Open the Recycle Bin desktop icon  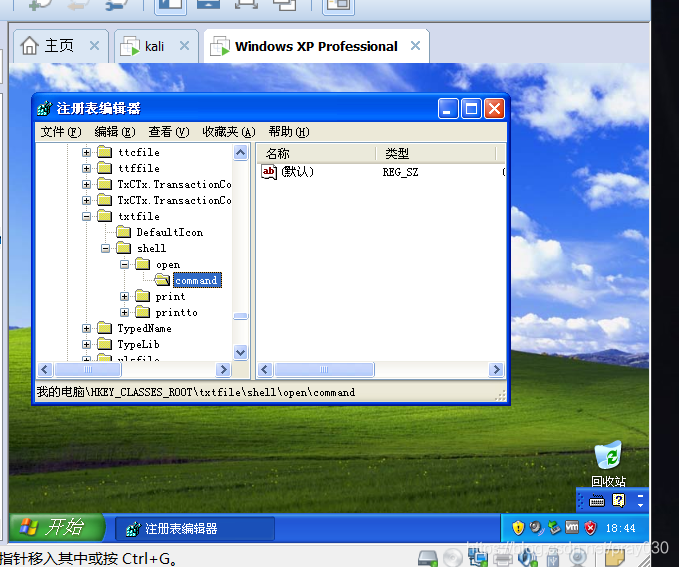tap(608, 463)
